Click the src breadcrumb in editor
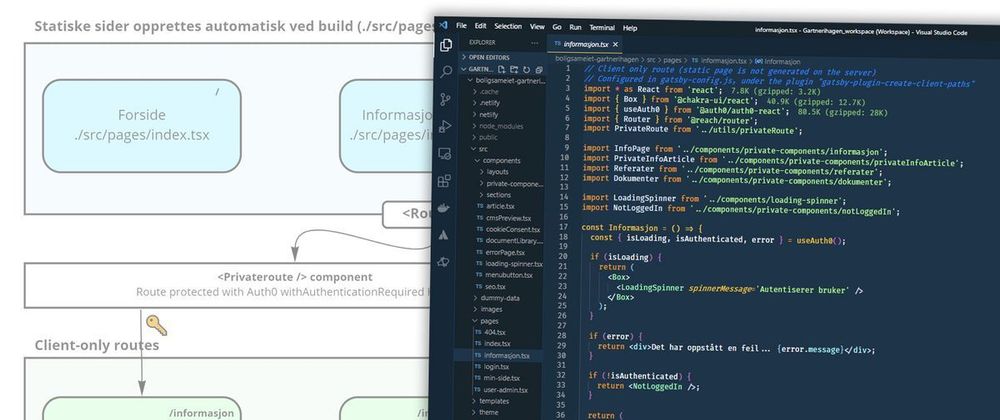Image resolution: width=1000 pixels, height=420 pixels. pyautogui.click(x=651, y=59)
